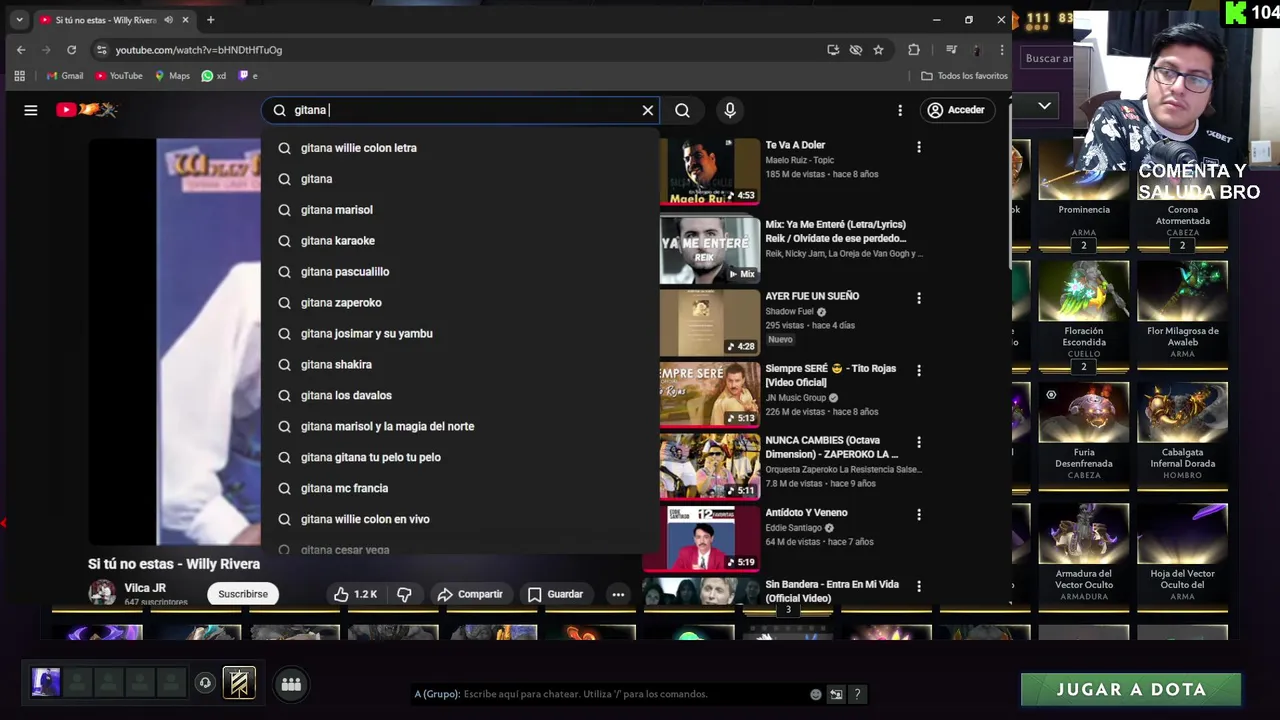Screen dimensions: 1280x720
Task: Clear the search box with the X
Action: pyautogui.click(x=648, y=110)
